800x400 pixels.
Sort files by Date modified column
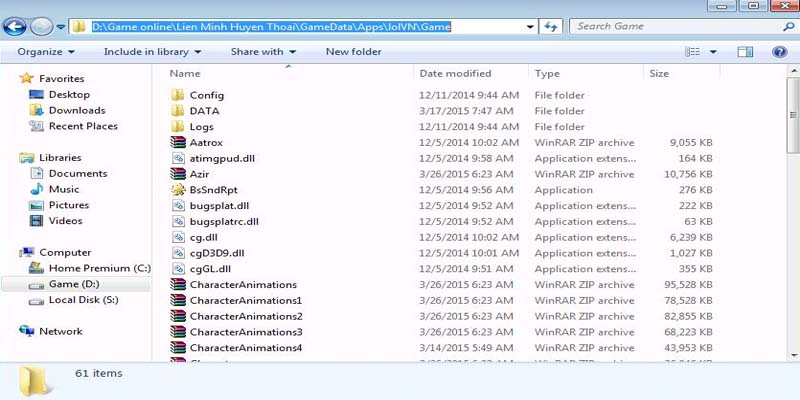(x=455, y=74)
